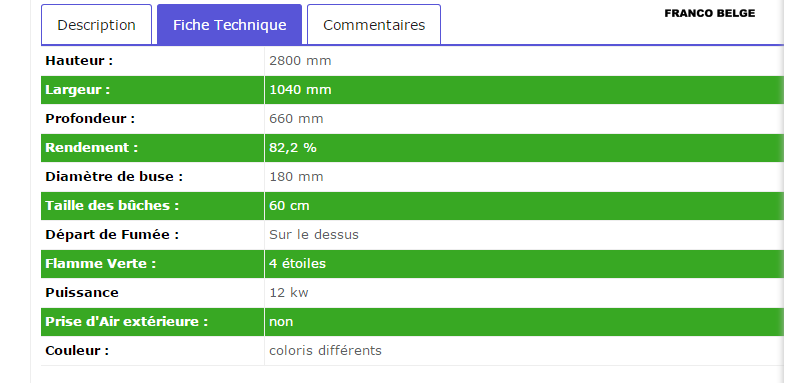
Task: Click the Profondeur label
Action: [x=90, y=119]
